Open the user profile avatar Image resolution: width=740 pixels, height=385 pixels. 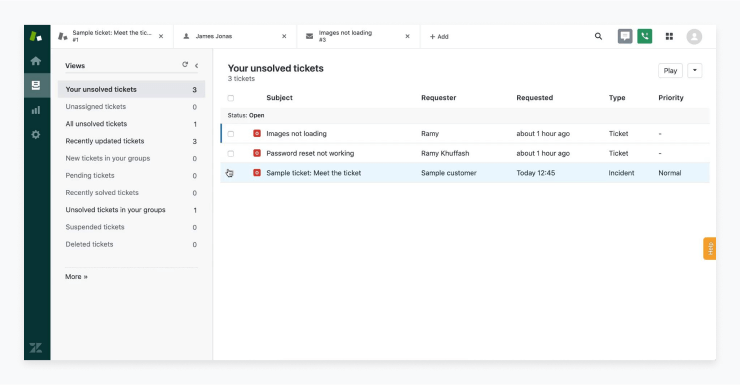(694, 37)
